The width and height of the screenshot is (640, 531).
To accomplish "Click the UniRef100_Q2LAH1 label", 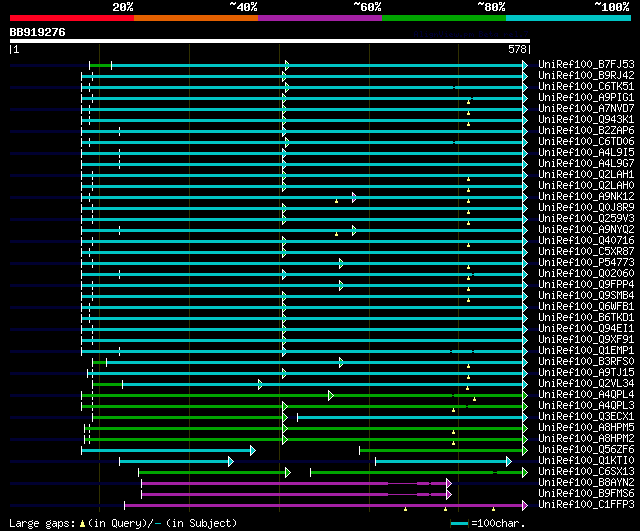I will [586, 175].
